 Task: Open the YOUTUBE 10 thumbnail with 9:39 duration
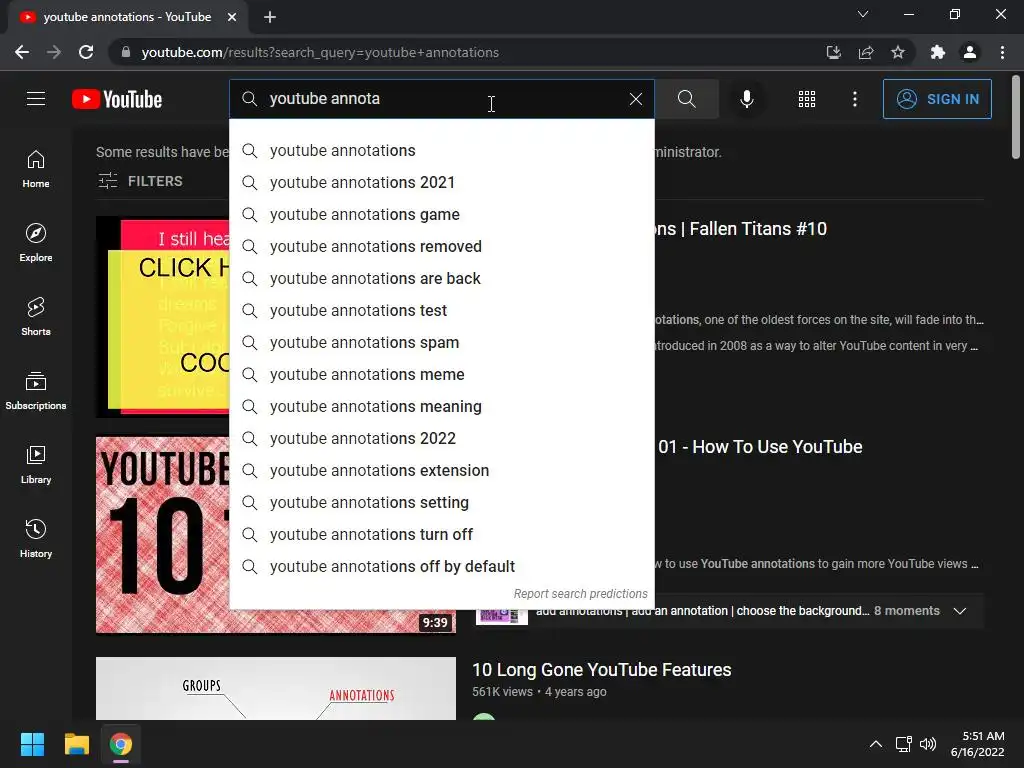coord(163,534)
